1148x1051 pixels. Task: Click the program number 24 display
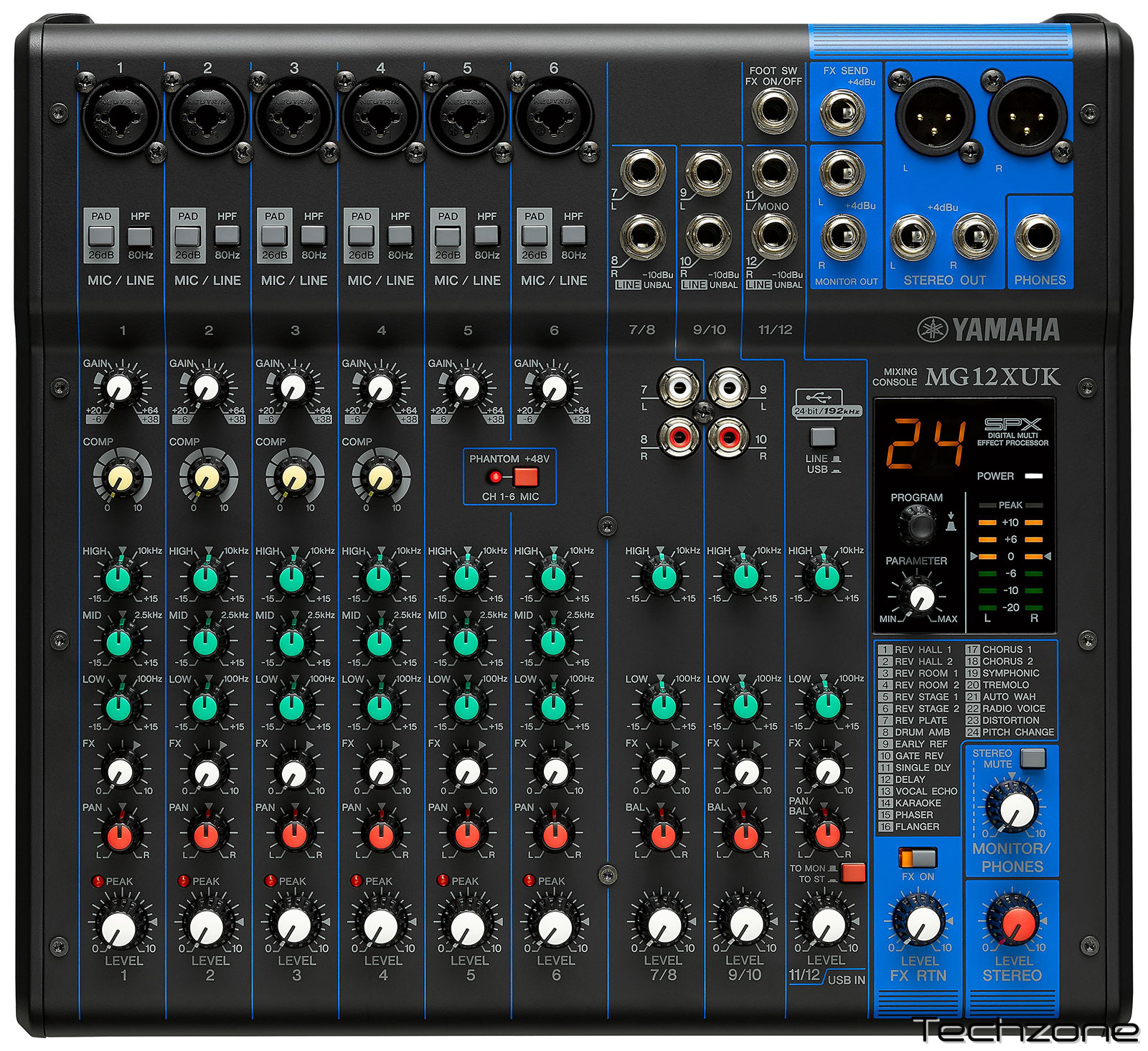click(x=925, y=444)
